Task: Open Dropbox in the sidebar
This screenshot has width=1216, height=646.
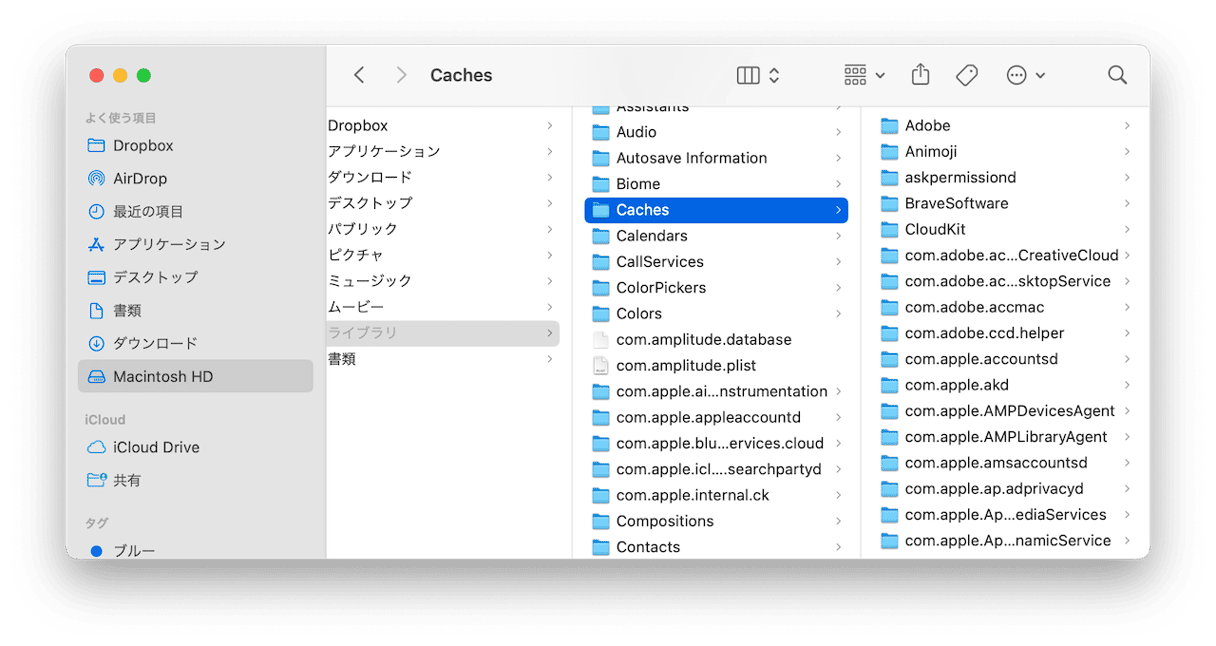Action: [195, 145]
